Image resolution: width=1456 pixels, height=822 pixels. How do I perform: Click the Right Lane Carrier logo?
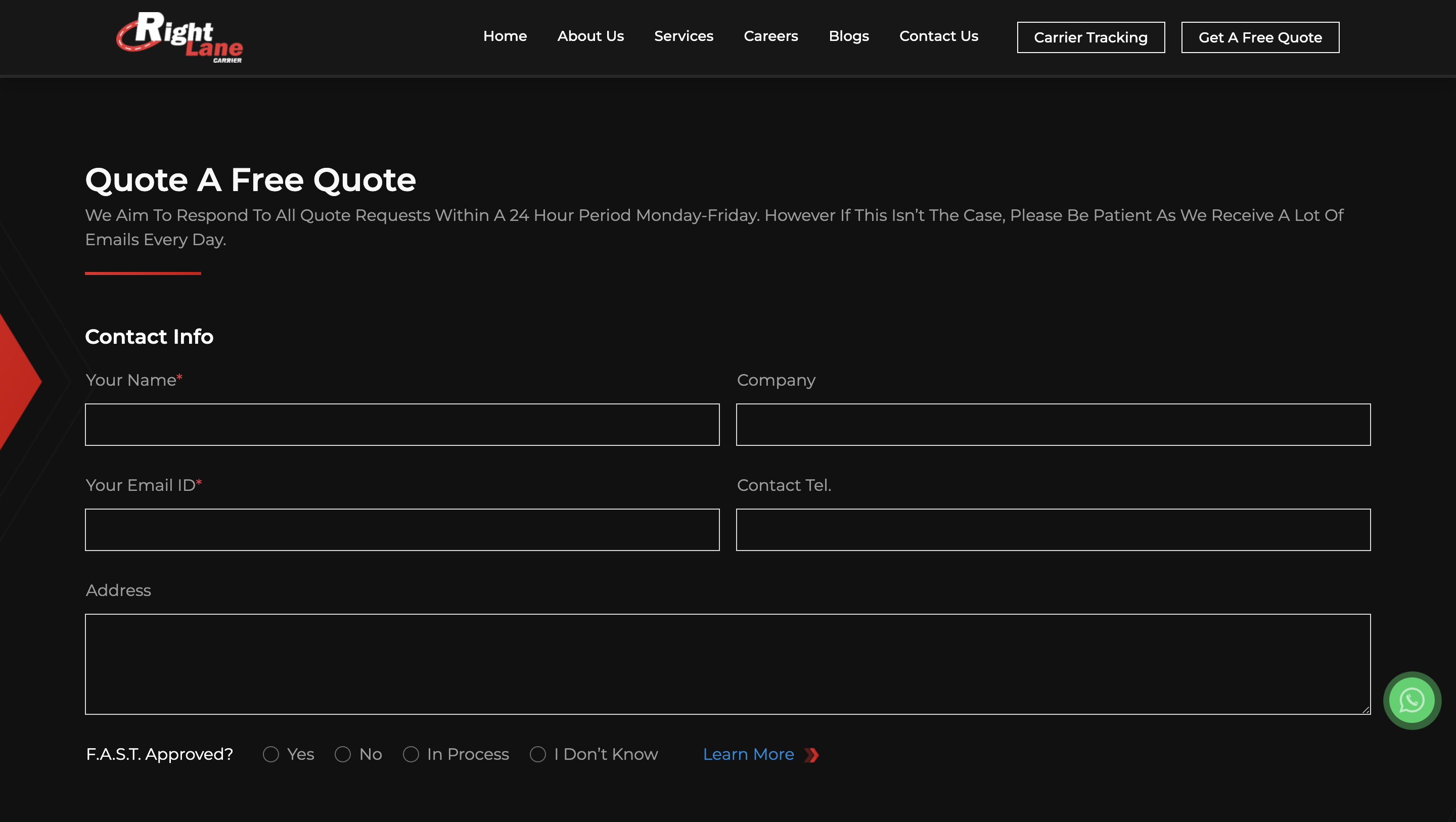pos(181,37)
